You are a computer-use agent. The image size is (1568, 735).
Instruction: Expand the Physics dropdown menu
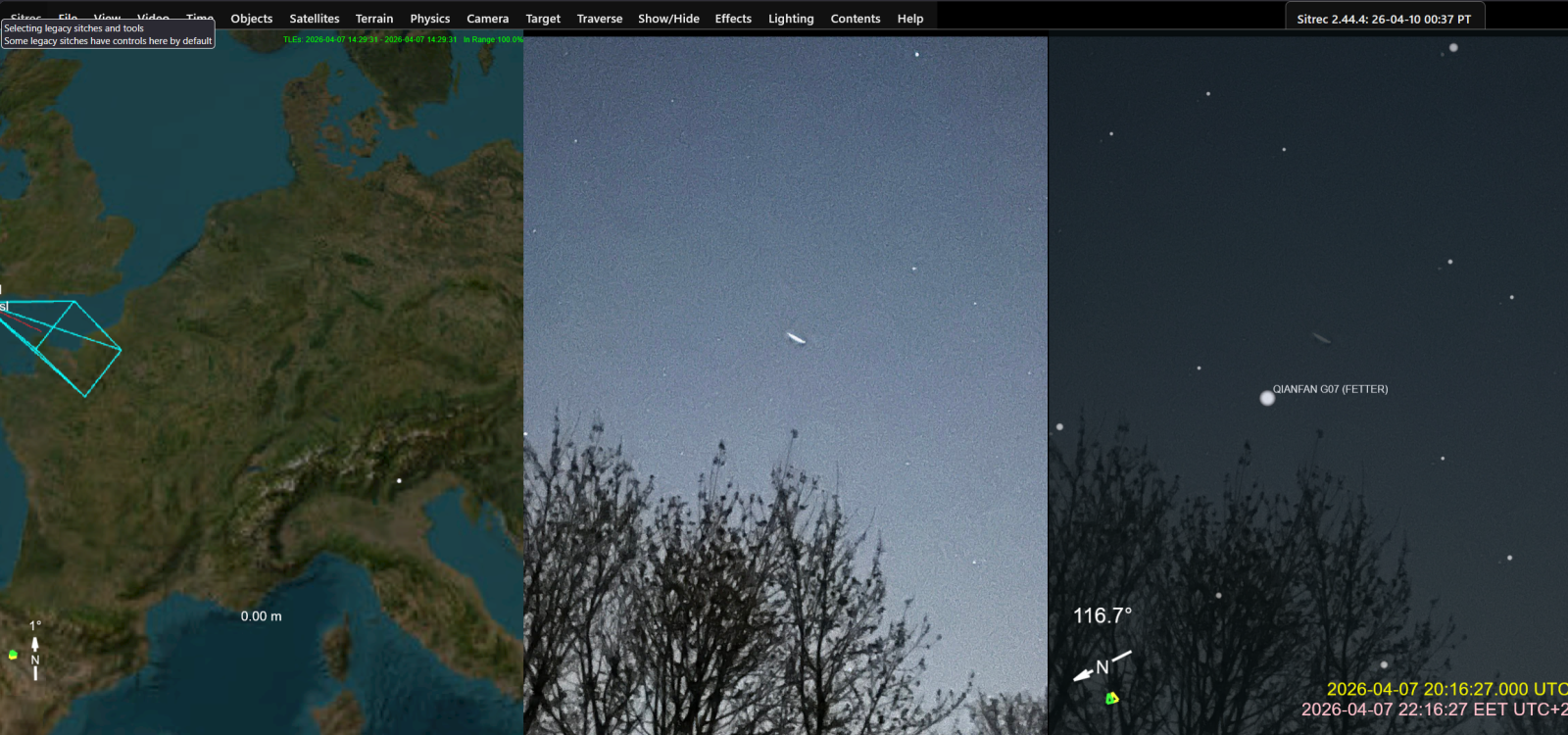tap(429, 19)
